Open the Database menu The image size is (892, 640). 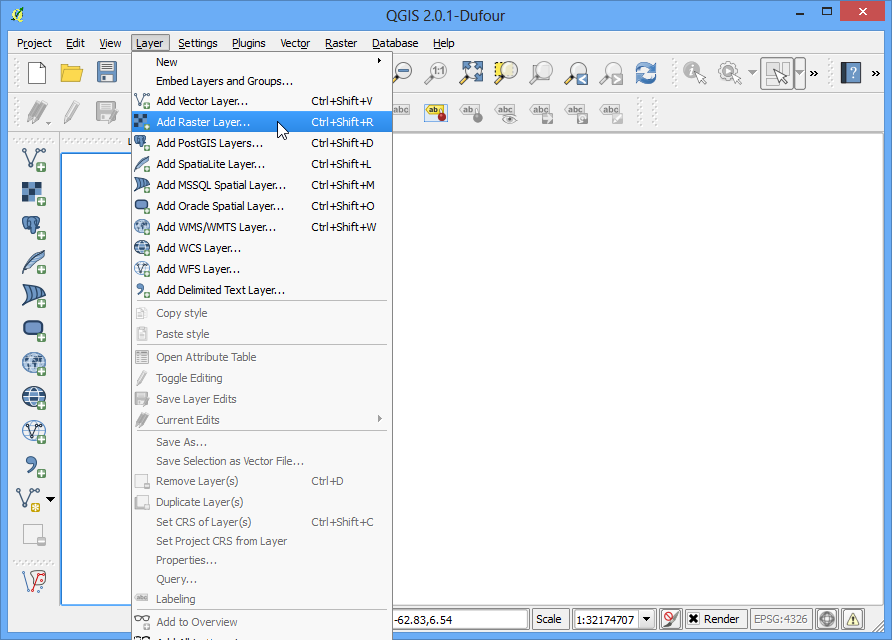click(395, 43)
